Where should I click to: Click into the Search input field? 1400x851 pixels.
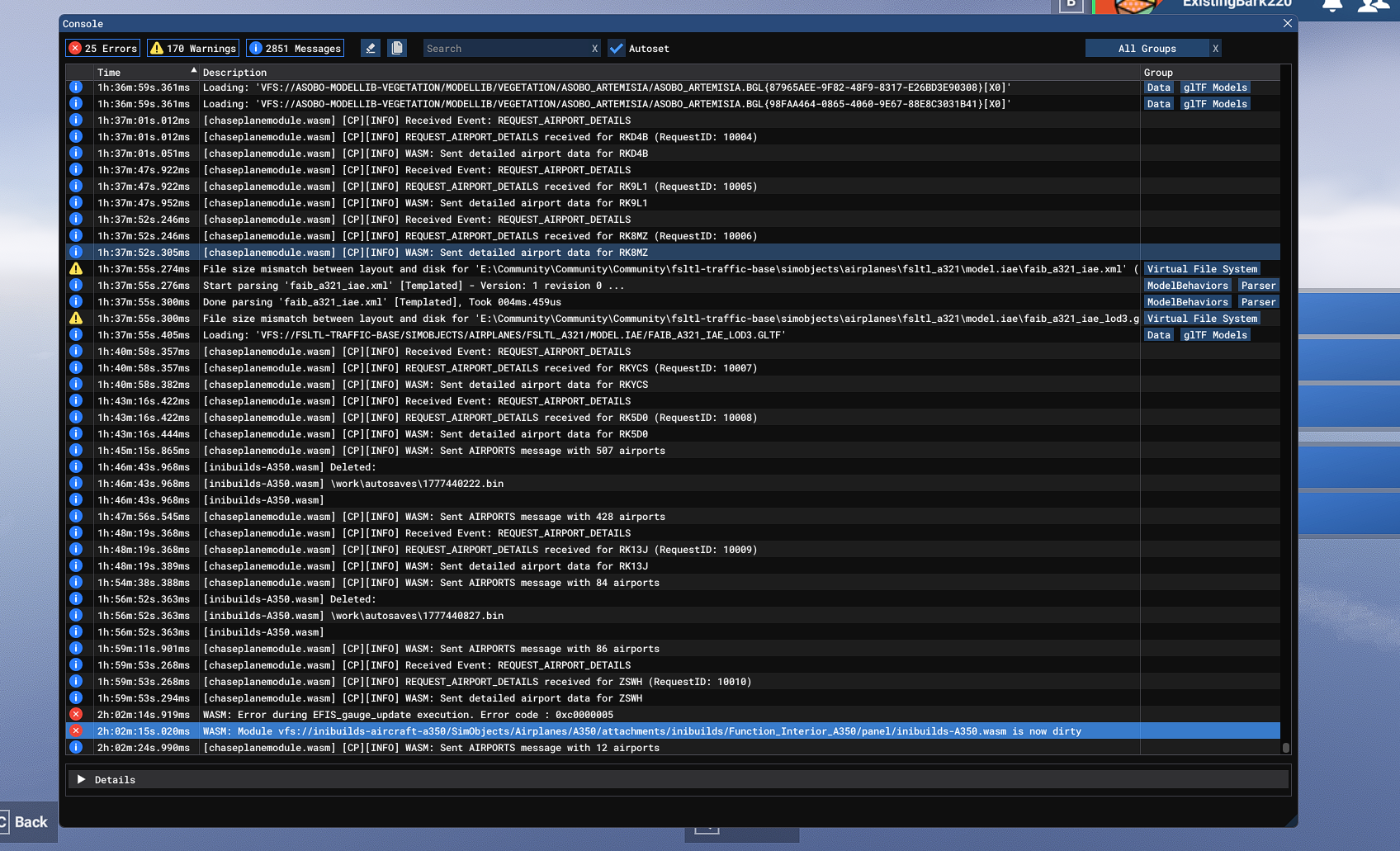(504, 49)
